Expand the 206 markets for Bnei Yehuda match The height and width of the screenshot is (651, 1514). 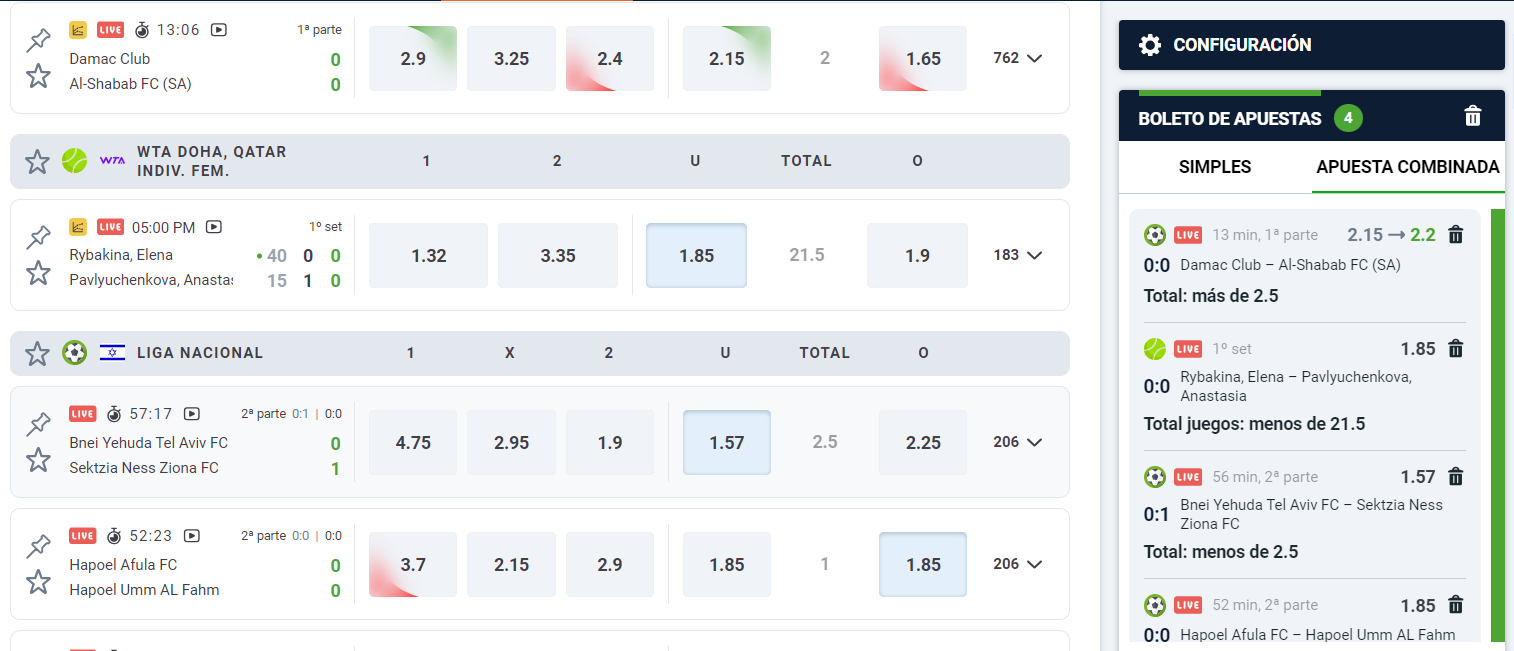tap(1018, 442)
